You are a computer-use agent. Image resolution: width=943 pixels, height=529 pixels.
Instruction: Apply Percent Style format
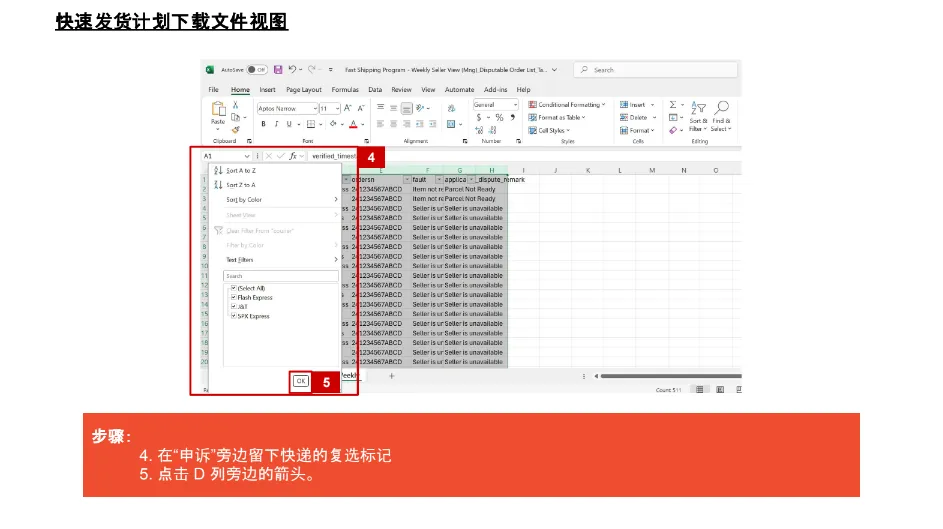point(499,118)
